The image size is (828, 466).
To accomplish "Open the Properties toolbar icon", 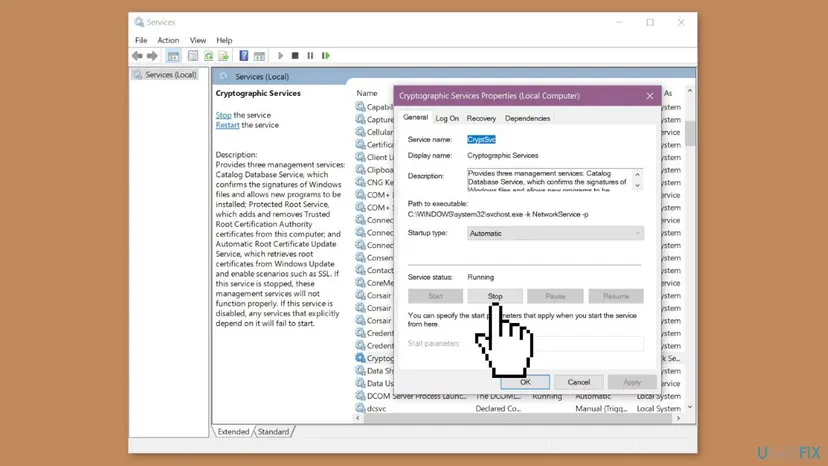I will (193, 55).
